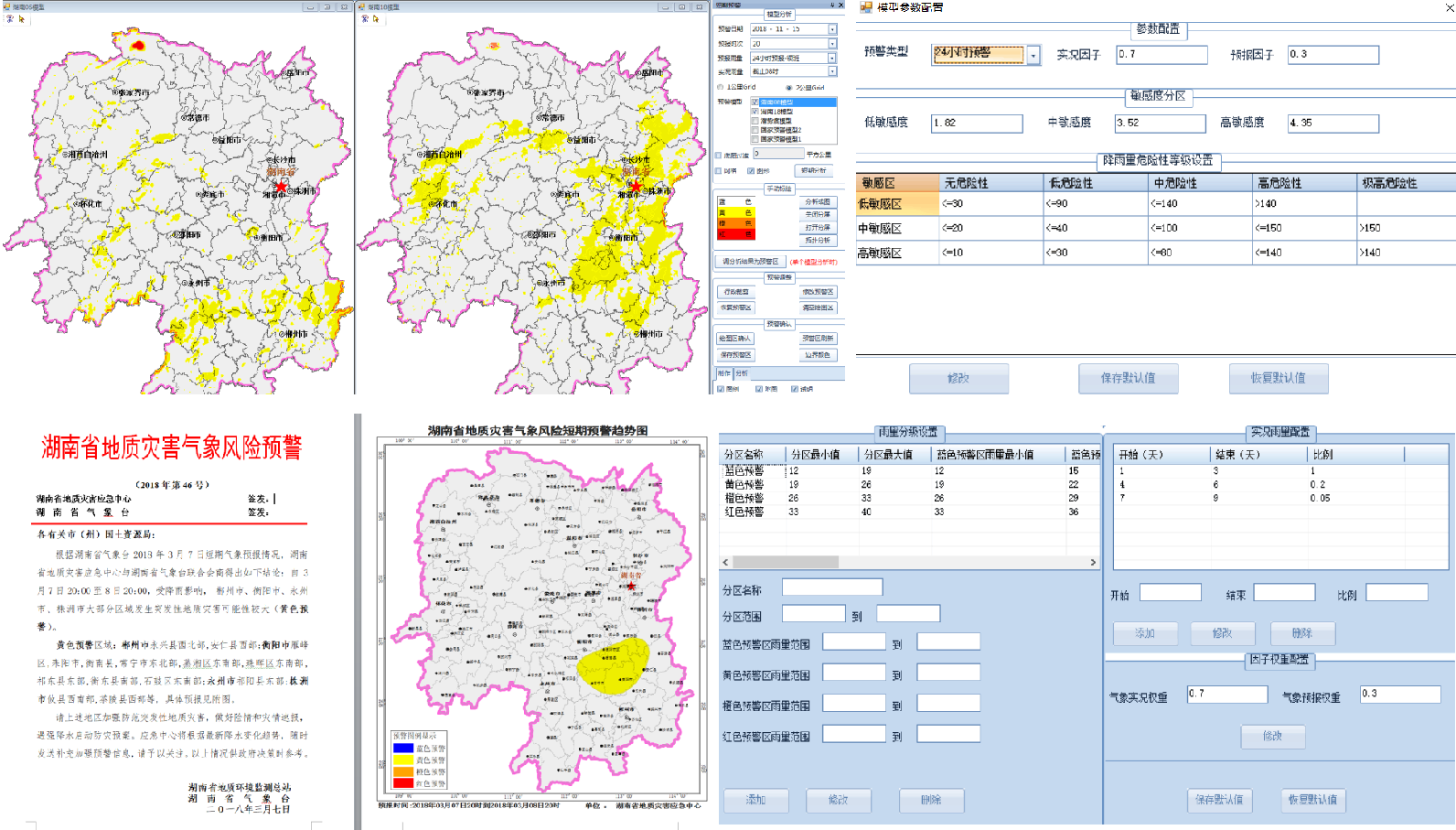Click the 保存默认值 button in 模型参数配置
Viewport: 1456px width, 830px height.
coord(1127,378)
